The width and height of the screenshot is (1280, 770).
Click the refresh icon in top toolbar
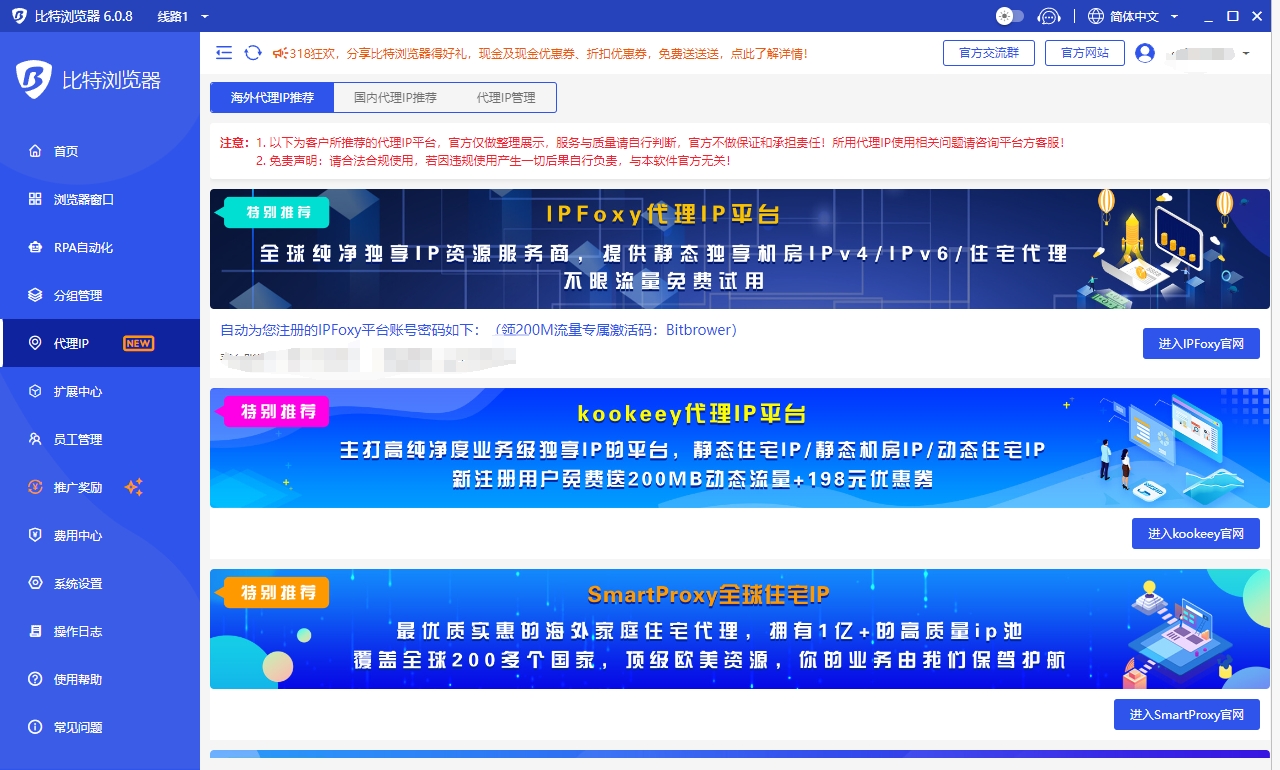coord(253,53)
